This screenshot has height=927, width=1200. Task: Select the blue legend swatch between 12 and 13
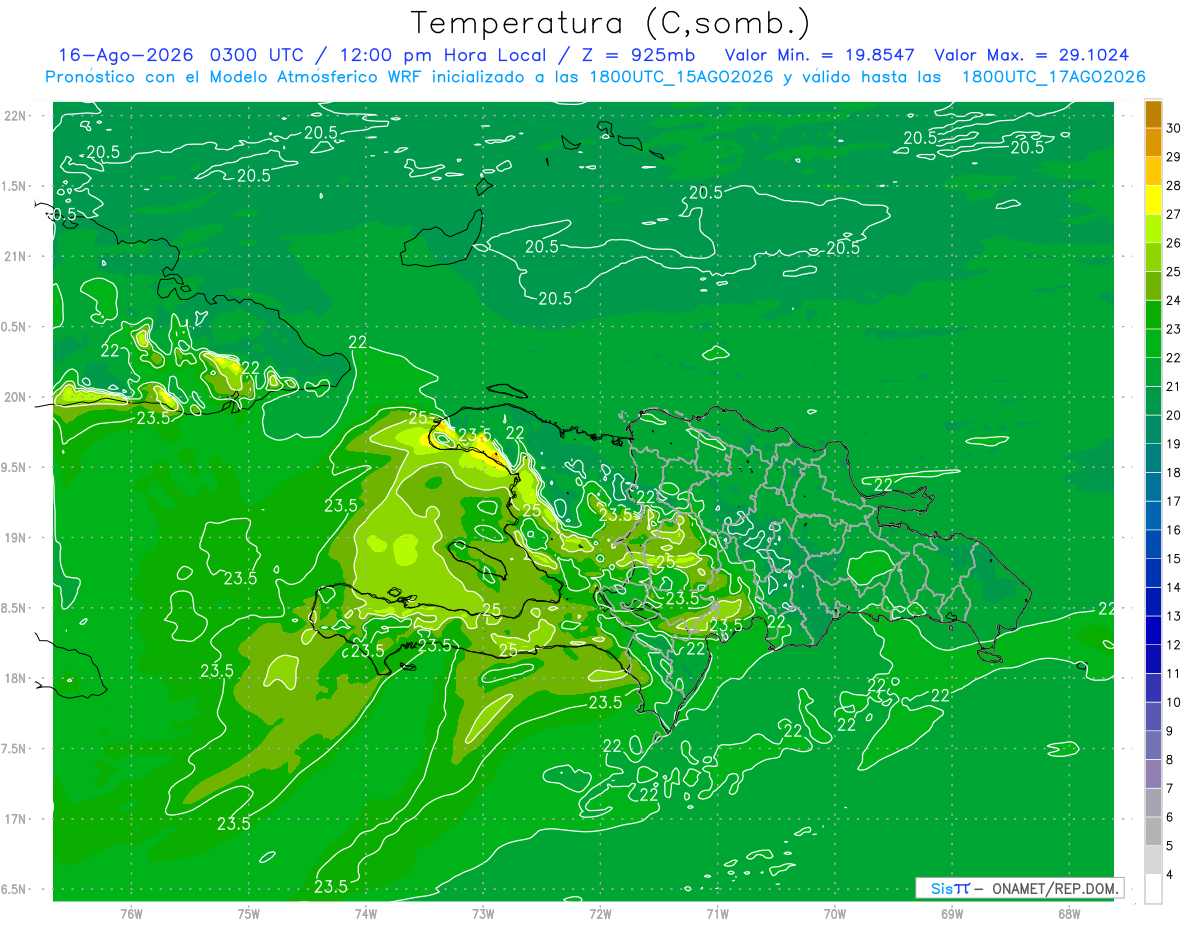coord(1153,630)
